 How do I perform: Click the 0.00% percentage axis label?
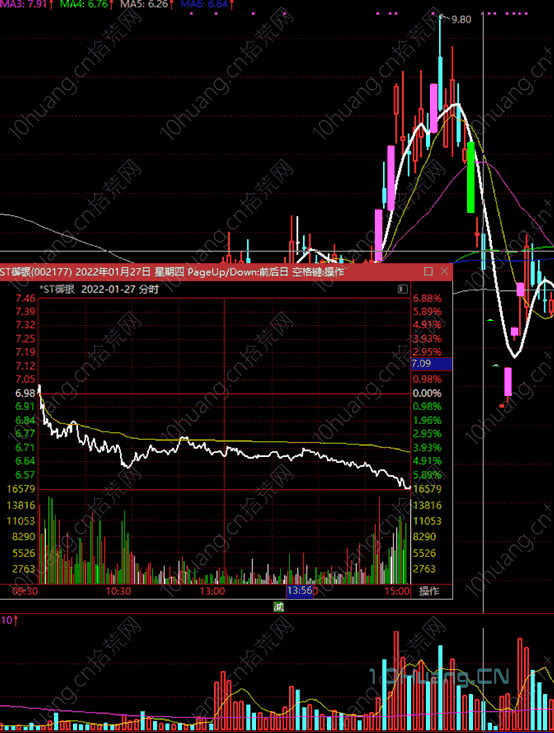click(427, 393)
